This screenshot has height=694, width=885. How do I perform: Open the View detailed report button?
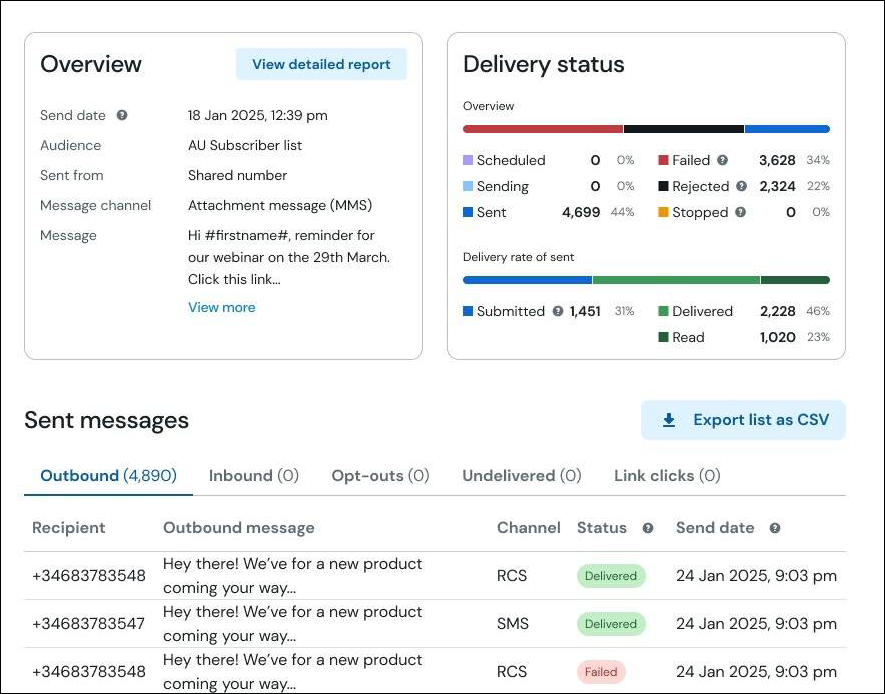point(321,64)
